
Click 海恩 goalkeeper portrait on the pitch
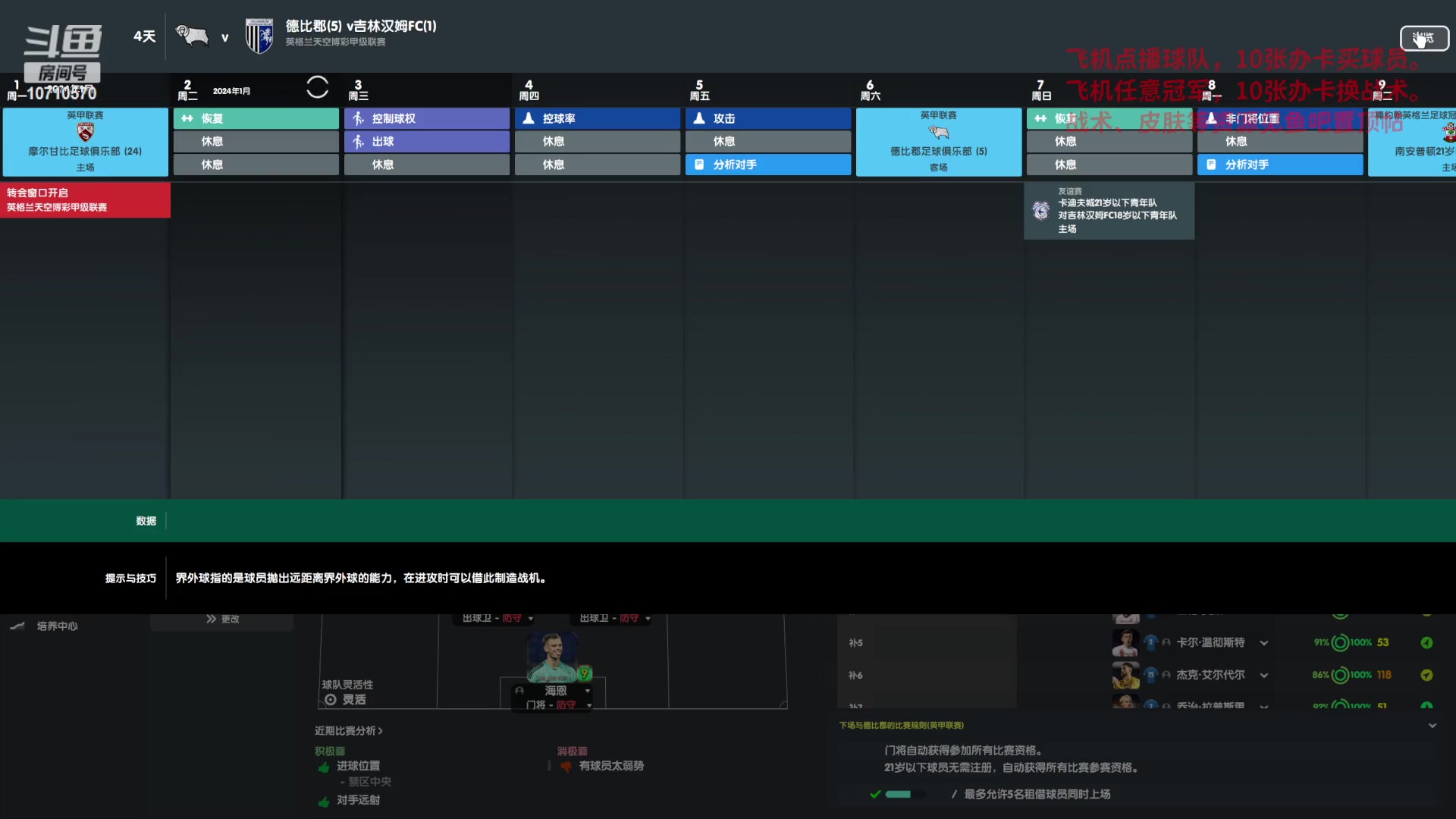552,657
